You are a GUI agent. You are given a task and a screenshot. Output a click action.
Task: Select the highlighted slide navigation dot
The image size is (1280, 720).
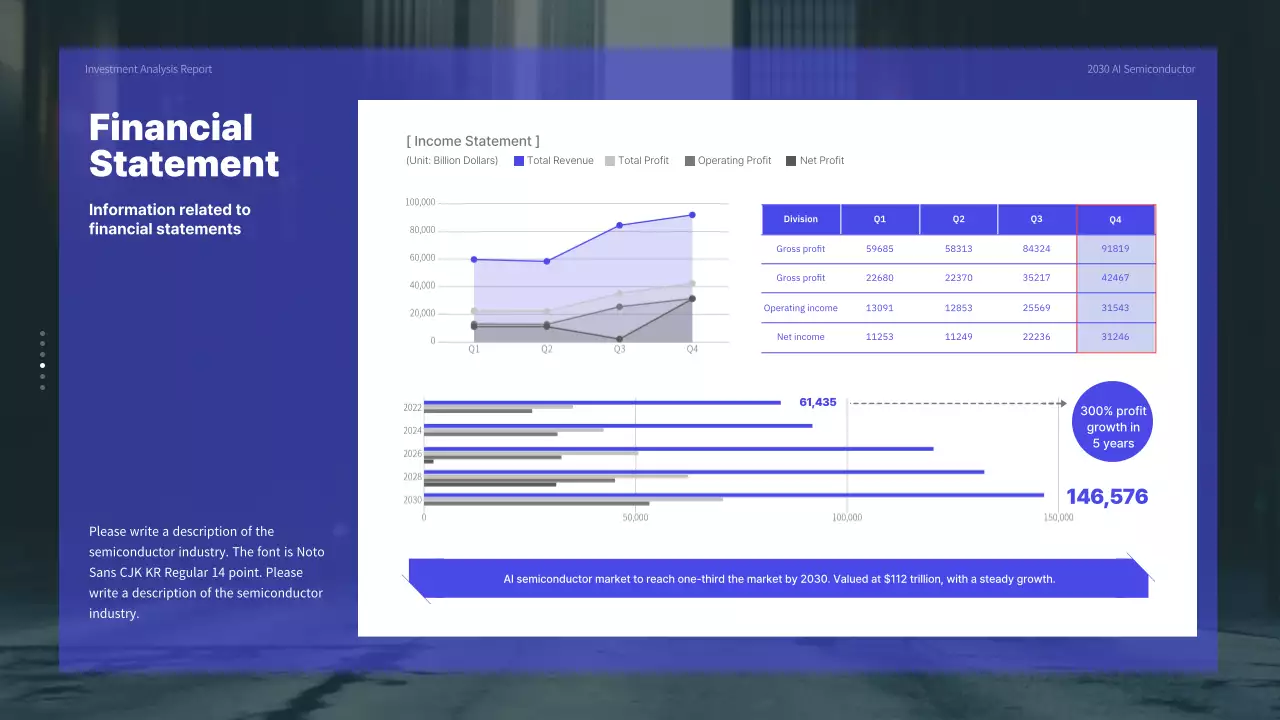(42, 365)
